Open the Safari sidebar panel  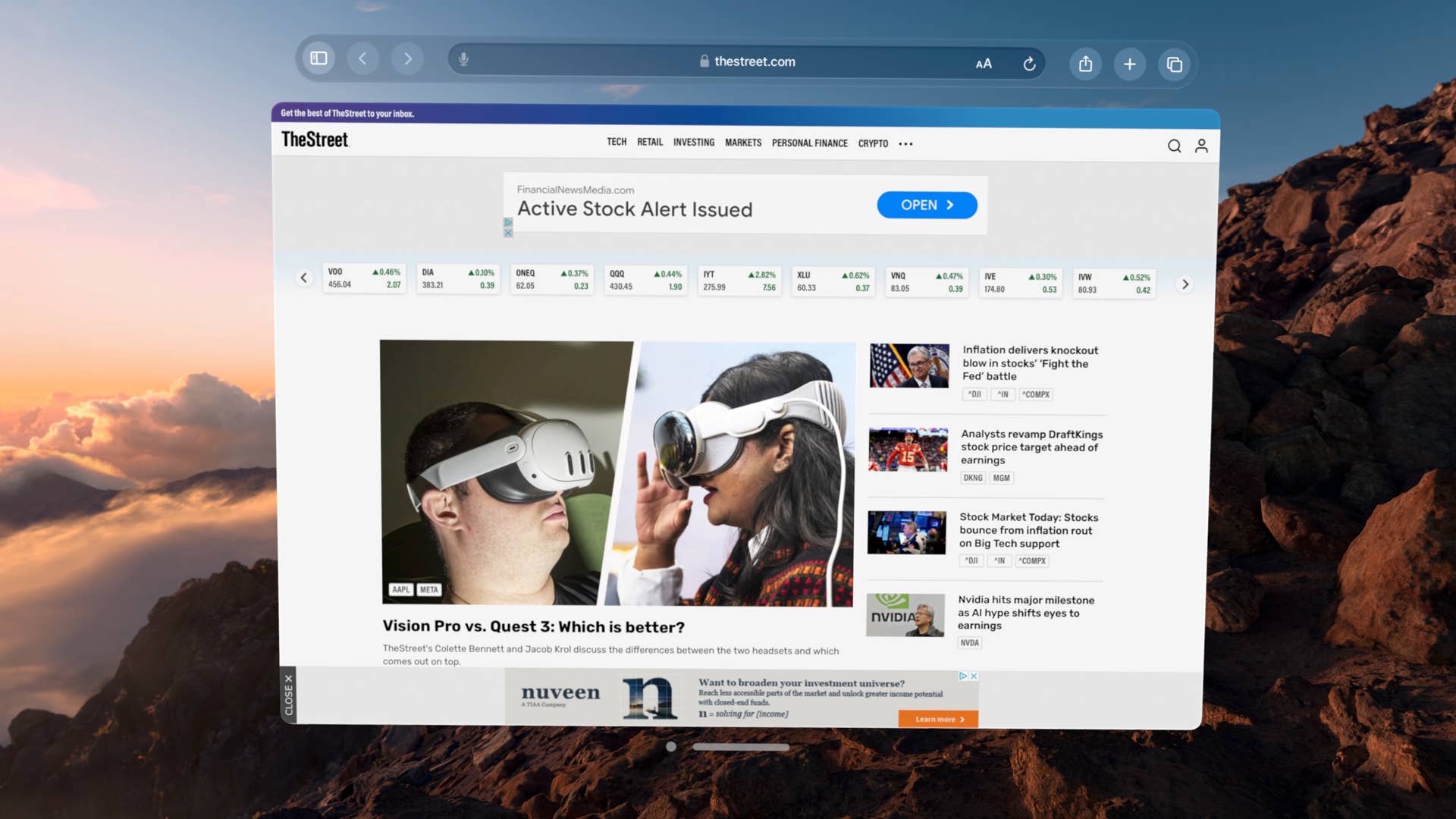click(319, 58)
